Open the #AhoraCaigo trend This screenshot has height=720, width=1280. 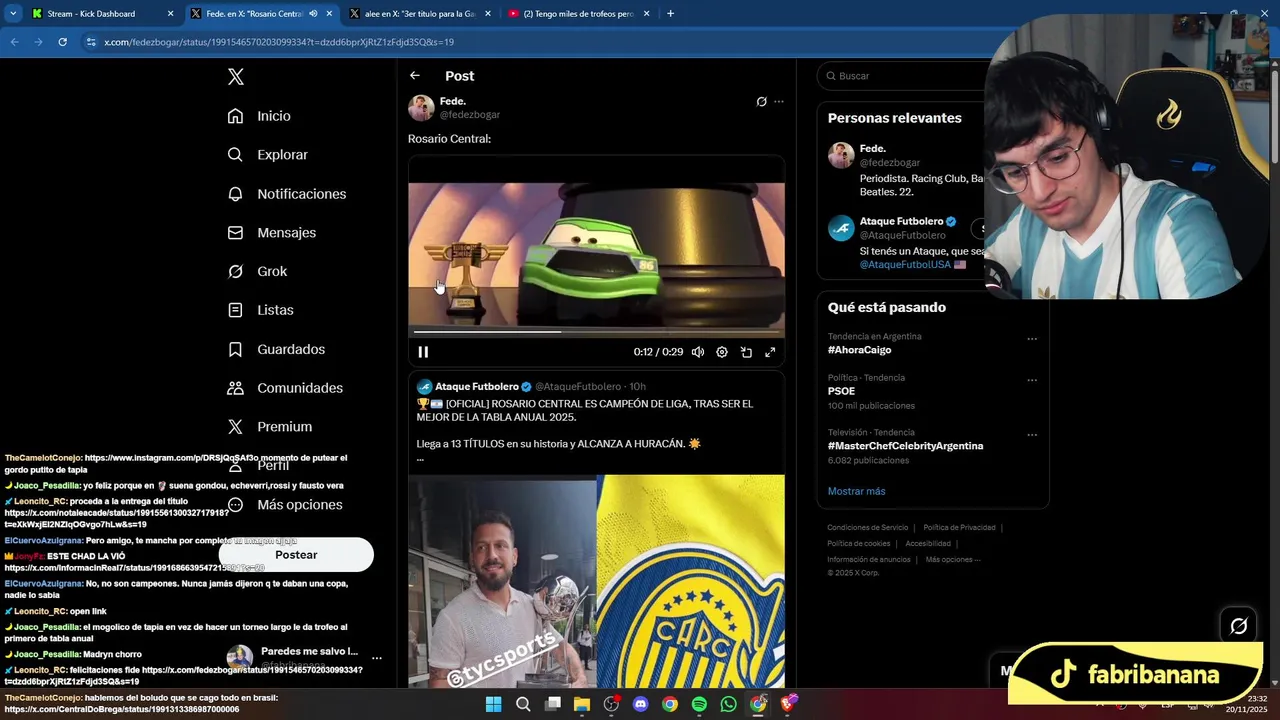[x=859, y=350]
